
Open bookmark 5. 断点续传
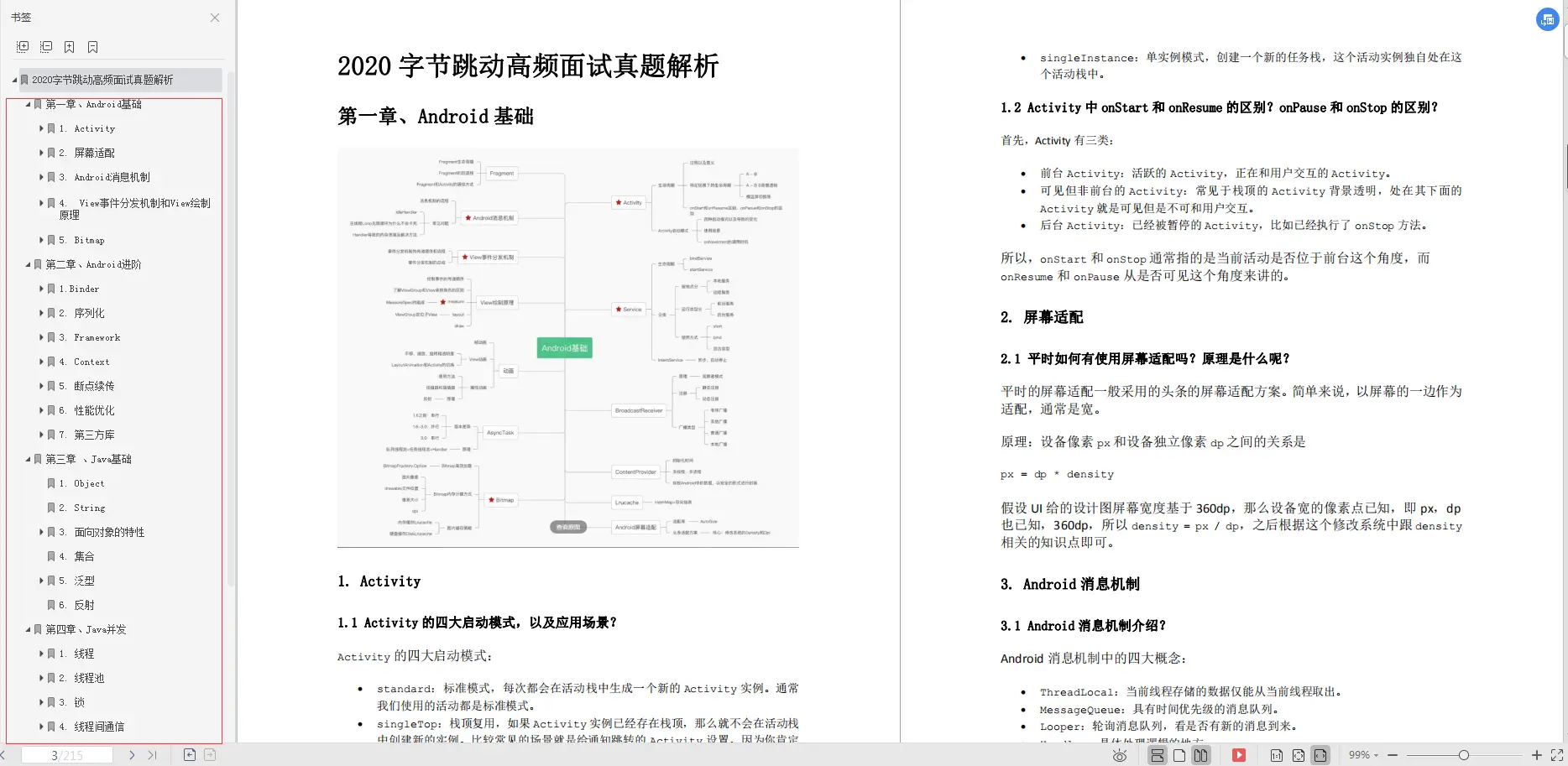pos(86,386)
